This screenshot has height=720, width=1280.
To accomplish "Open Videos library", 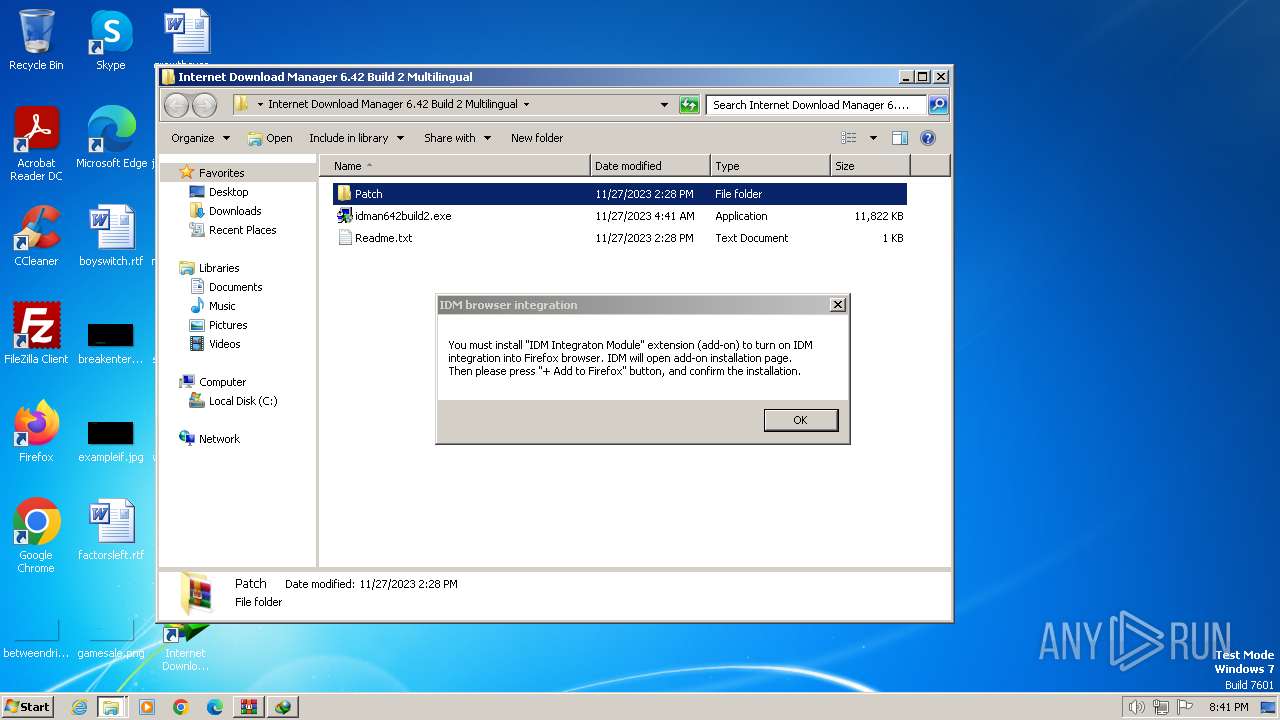I will pos(224,344).
